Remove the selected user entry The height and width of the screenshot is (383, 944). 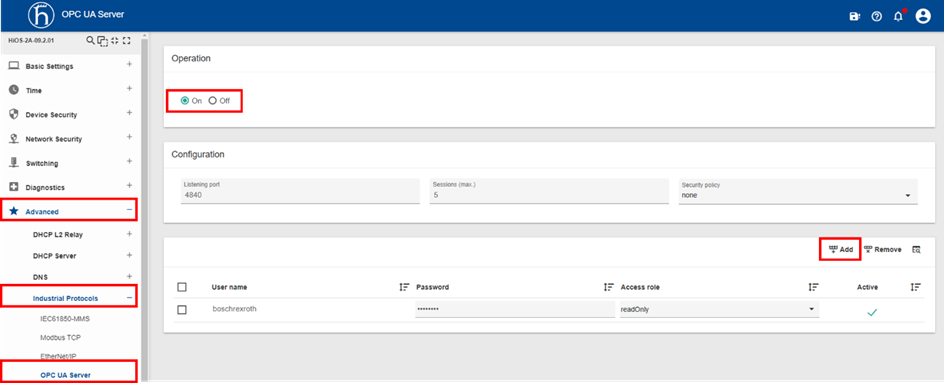883,249
